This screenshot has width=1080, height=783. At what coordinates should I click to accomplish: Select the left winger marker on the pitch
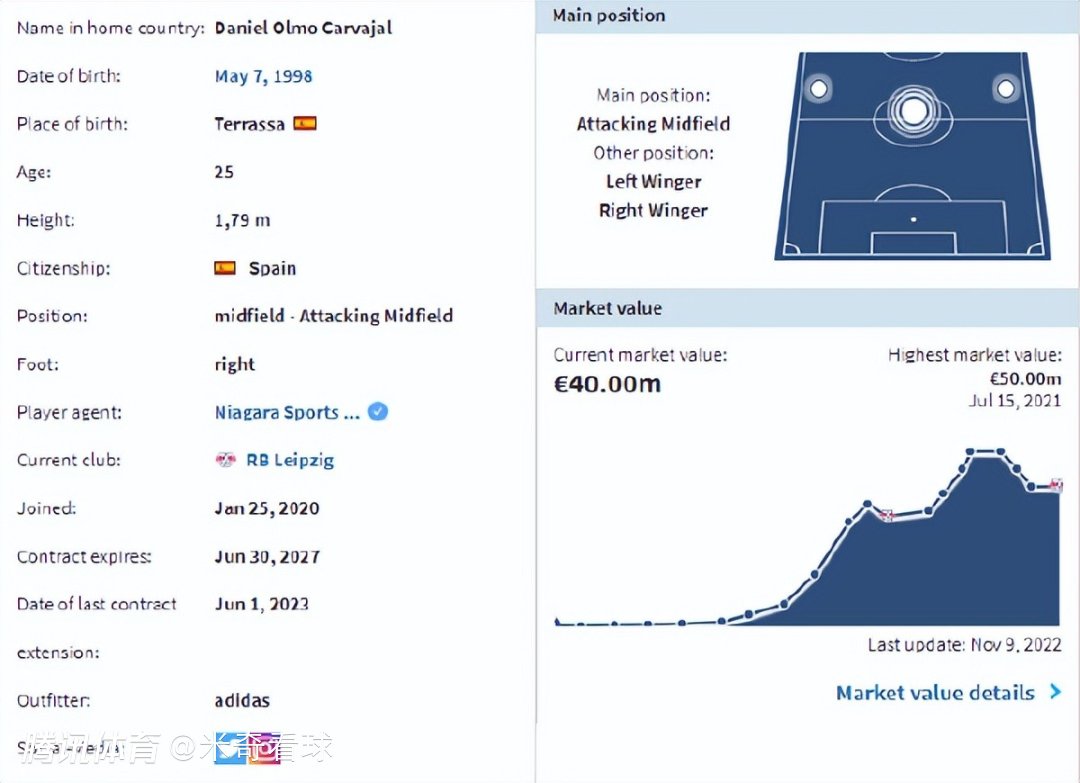(819, 88)
